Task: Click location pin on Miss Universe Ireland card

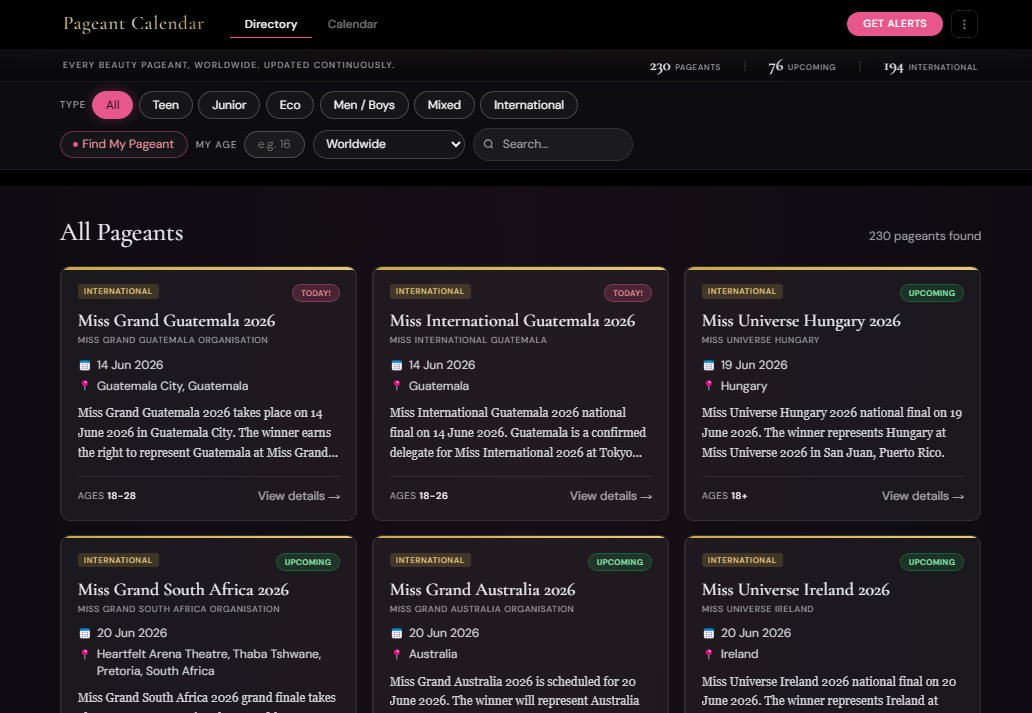Action: tap(708, 654)
